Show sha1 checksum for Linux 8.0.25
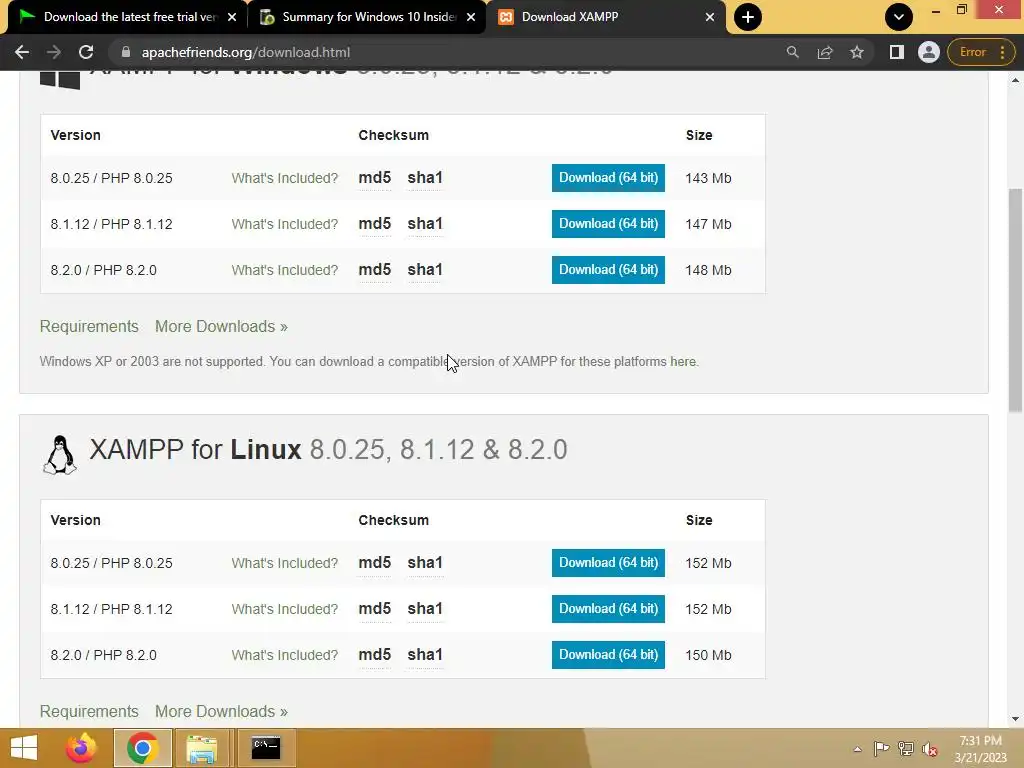This screenshot has width=1024, height=768. 425,563
